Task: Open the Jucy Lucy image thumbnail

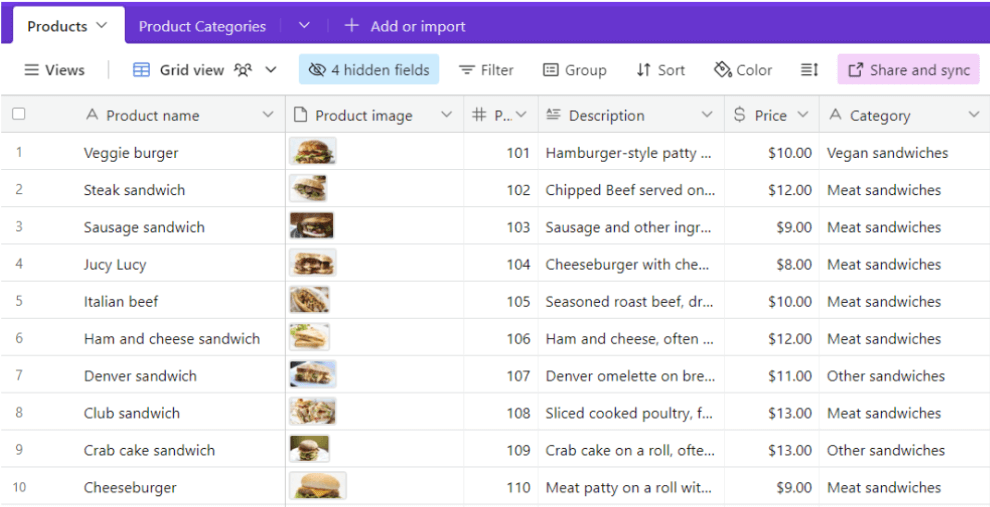Action: (313, 263)
